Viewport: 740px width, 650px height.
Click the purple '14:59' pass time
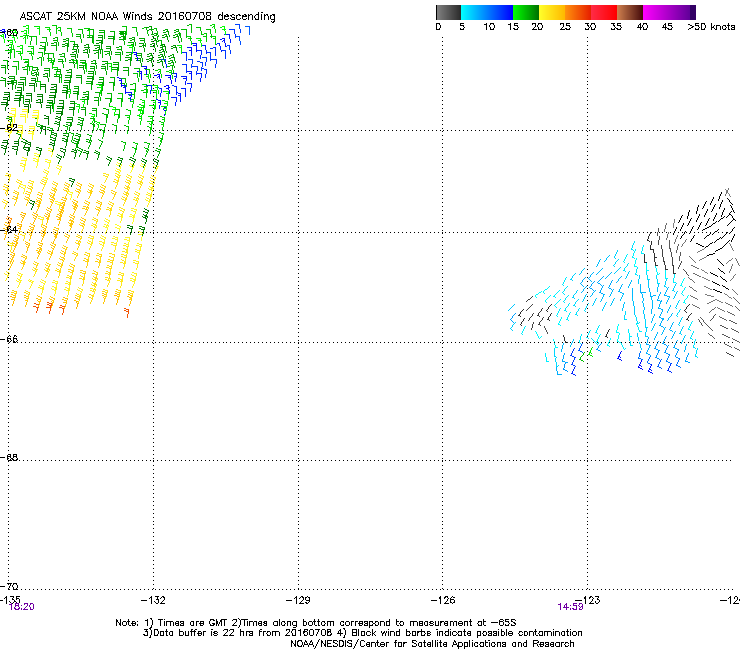[x=570, y=607]
